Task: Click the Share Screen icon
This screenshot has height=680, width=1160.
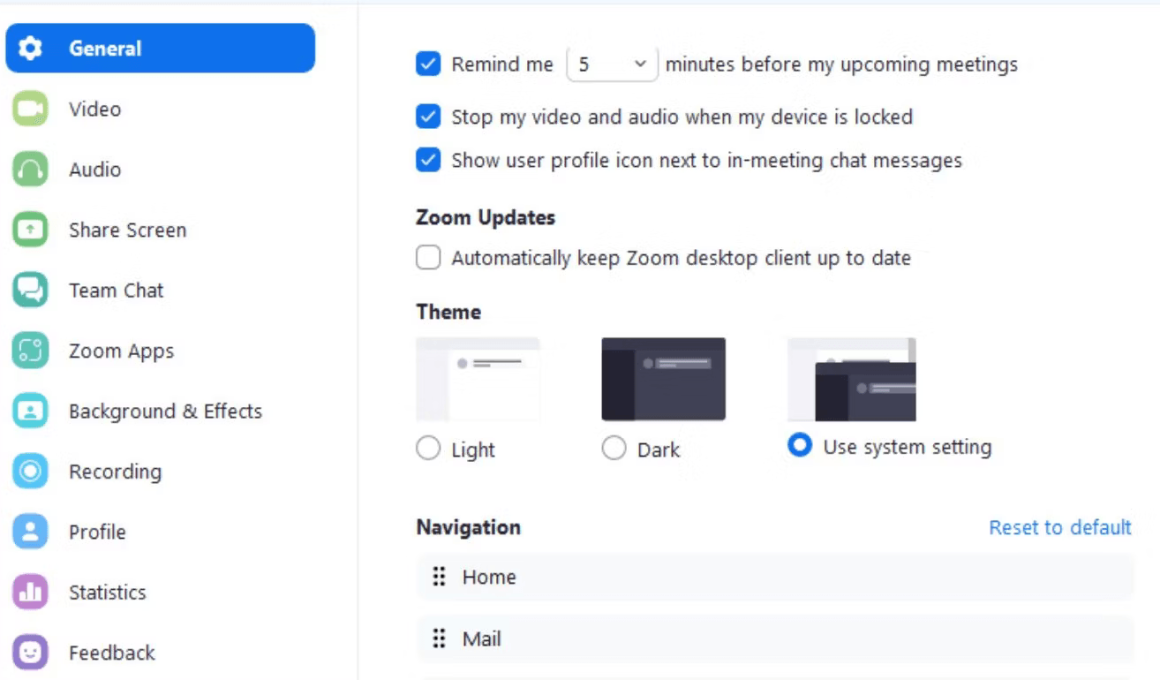Action: coord(30,229)
